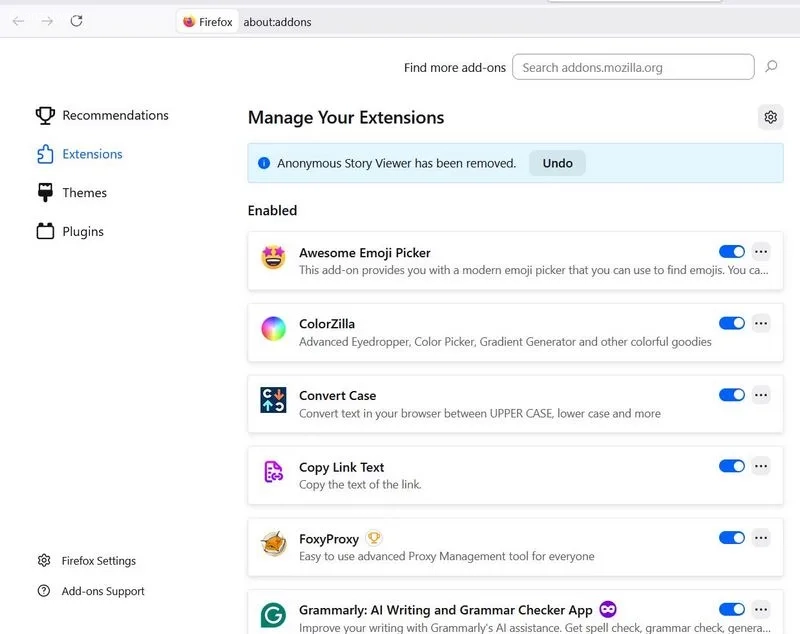
Task: Disable FoxyProxy using its toggle
Action: [x=732, y=538]
